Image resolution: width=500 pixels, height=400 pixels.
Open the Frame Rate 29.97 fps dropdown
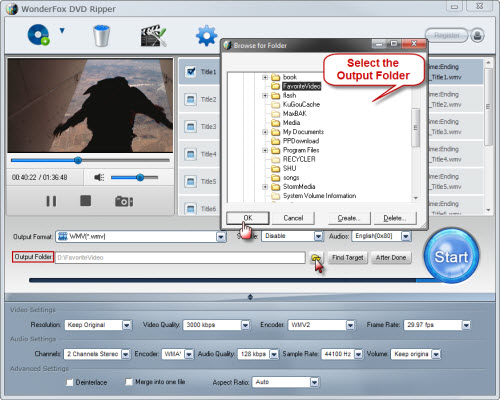[x=466, y=325]
